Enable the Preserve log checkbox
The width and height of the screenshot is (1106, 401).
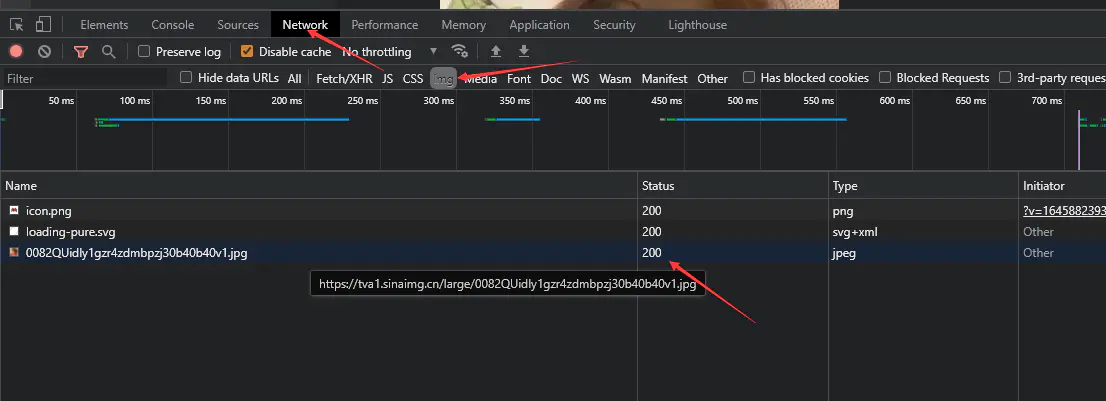(145, 51)
